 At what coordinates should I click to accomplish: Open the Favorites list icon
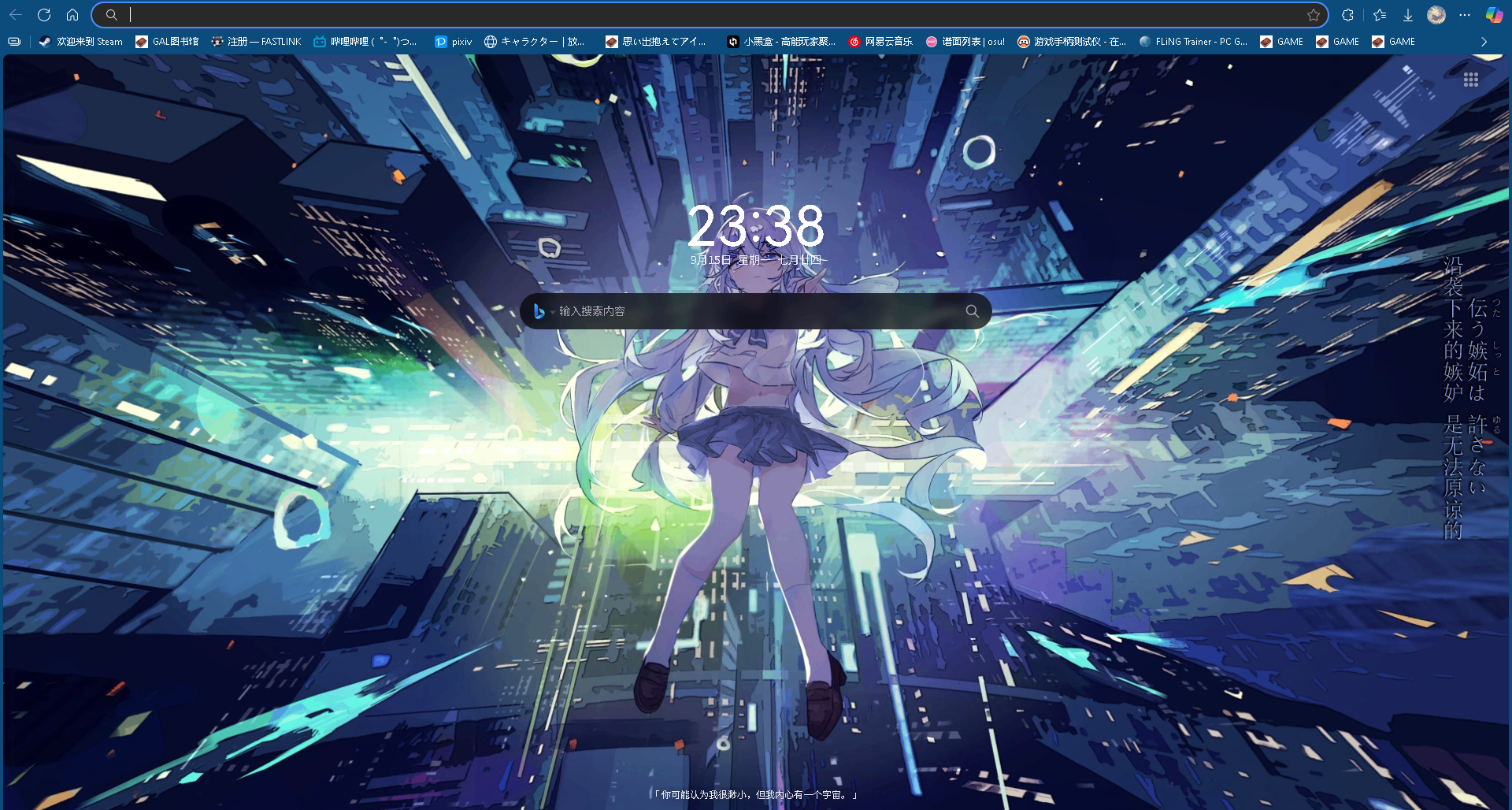coord(1380,15)
